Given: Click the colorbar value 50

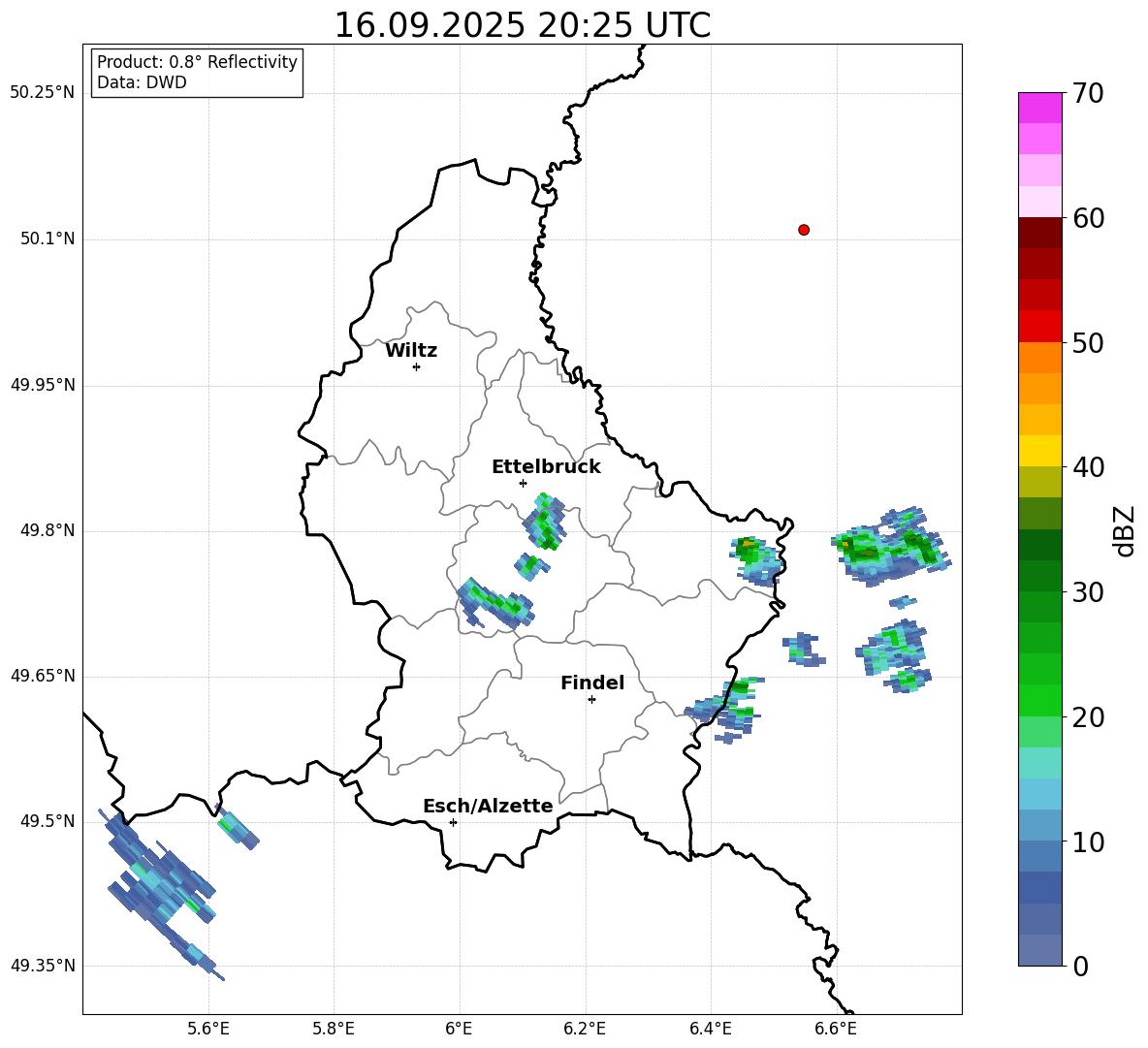Looking at the screenshot, I should coord(1088,342).
